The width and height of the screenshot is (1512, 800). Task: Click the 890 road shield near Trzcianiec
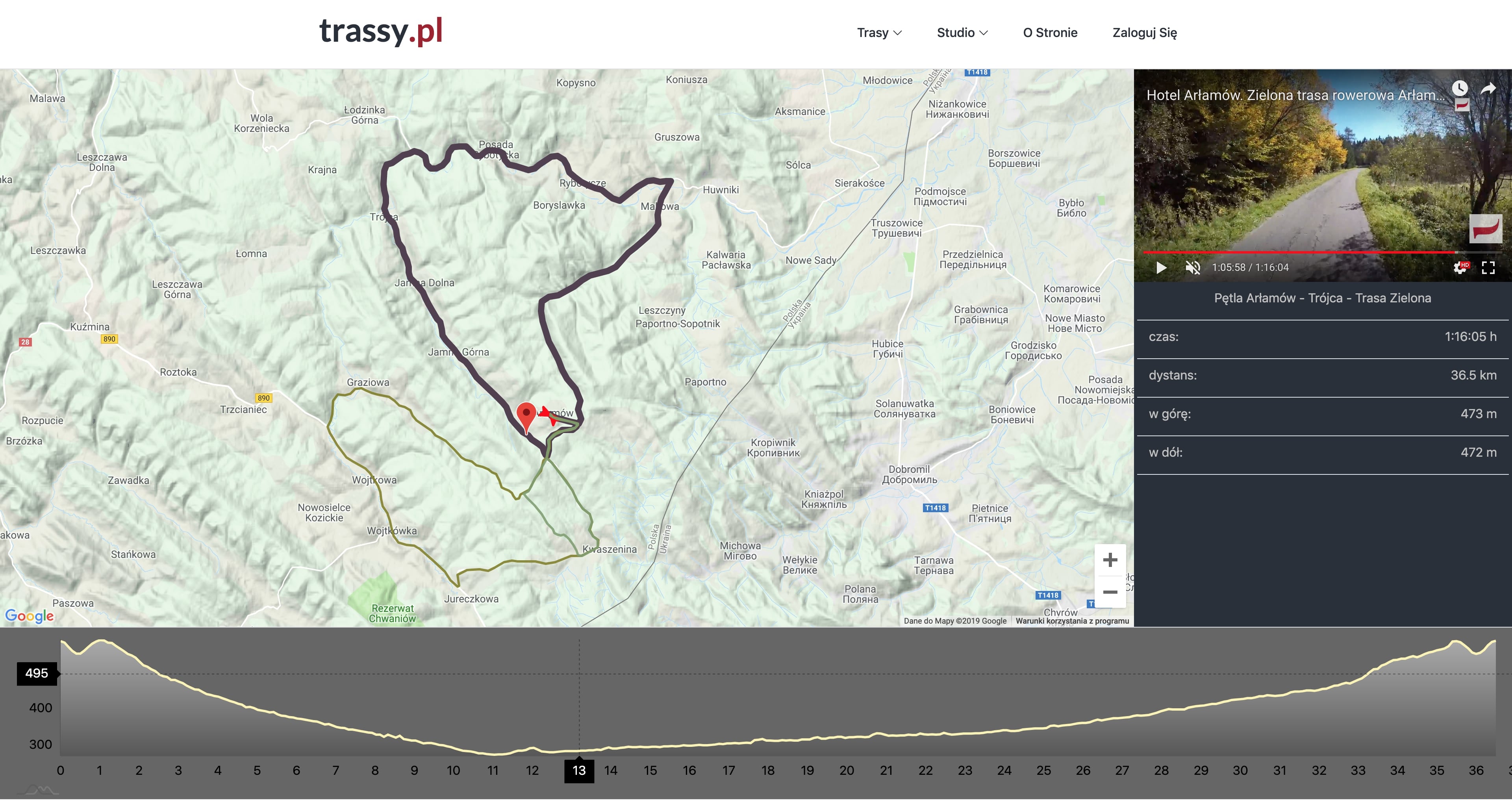[x=263, y=398]
